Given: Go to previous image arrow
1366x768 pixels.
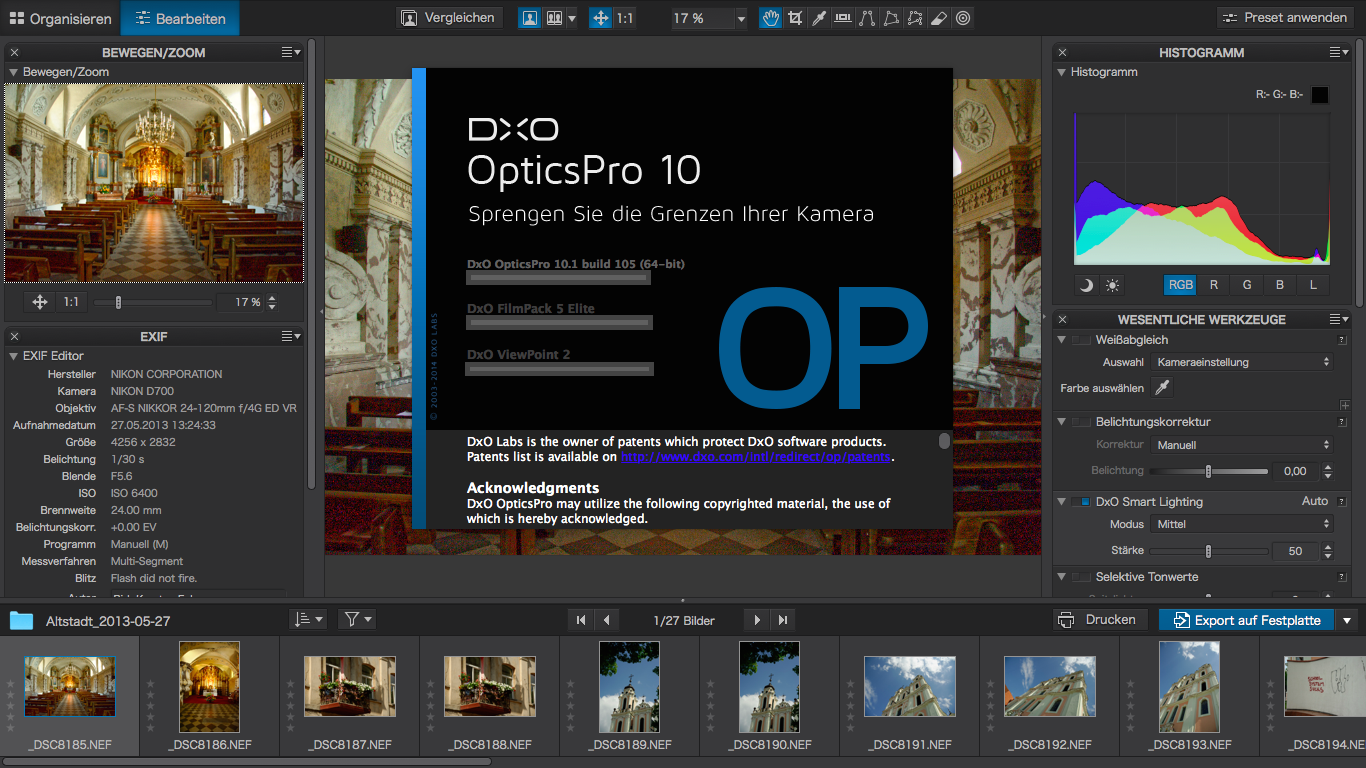Looking at the screenshot, I should pyautogui.click(x=607, y=620).
